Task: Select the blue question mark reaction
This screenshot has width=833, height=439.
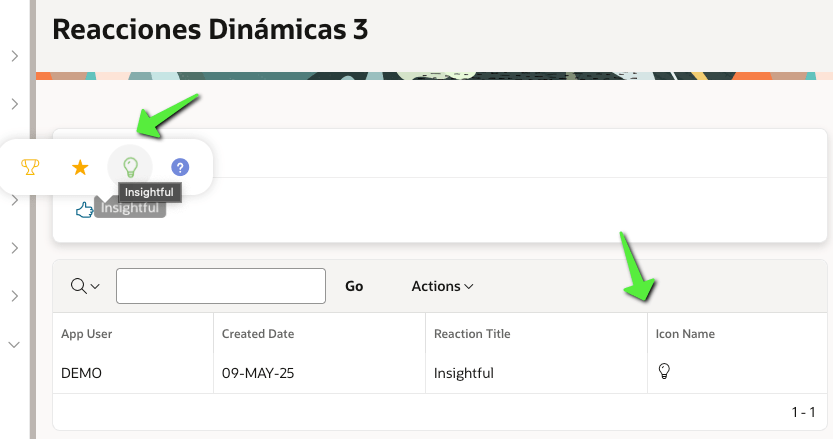Action: 180,167
